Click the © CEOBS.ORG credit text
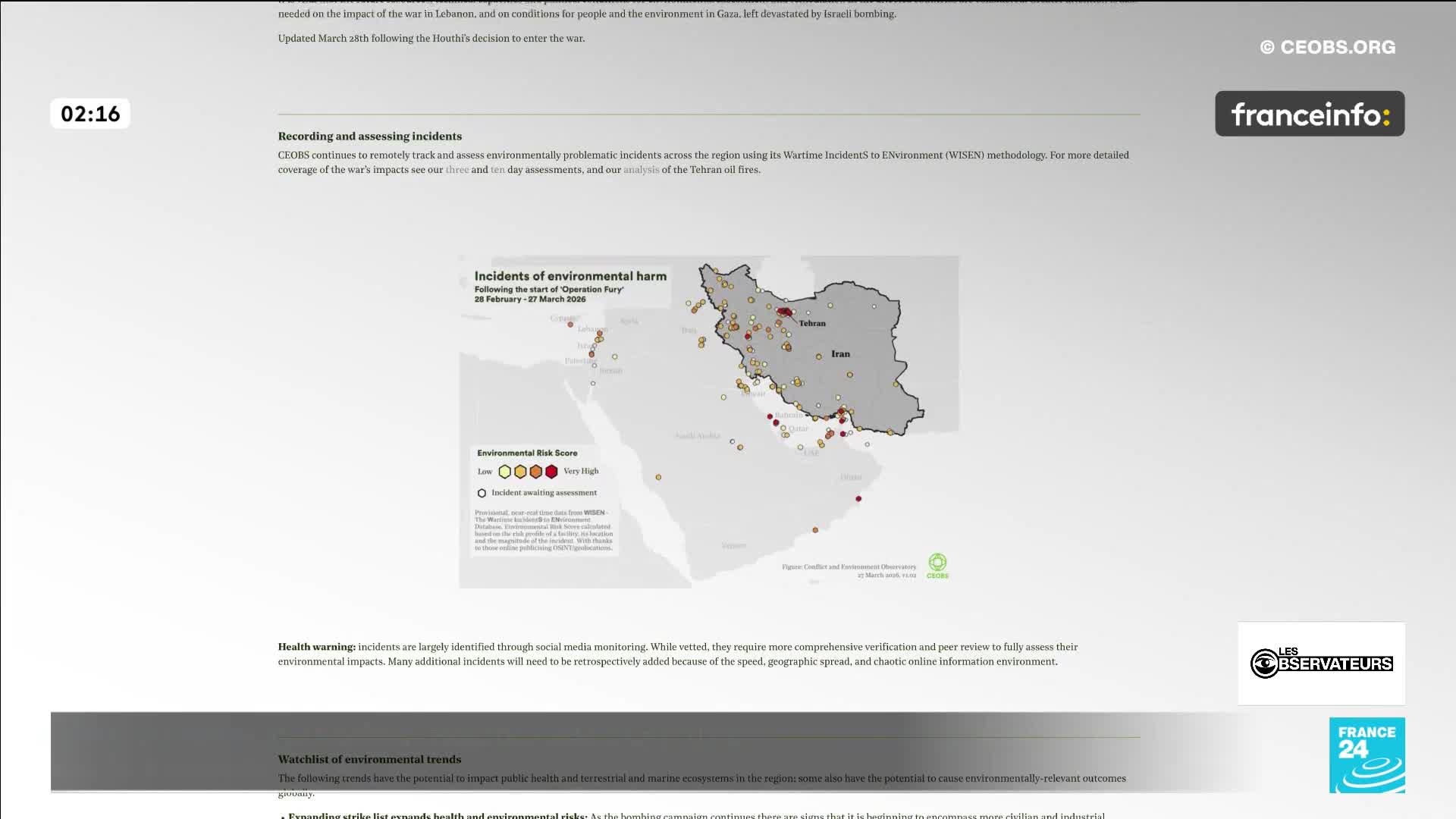Screen dimensions: 1456x819 click(1327, 47)
